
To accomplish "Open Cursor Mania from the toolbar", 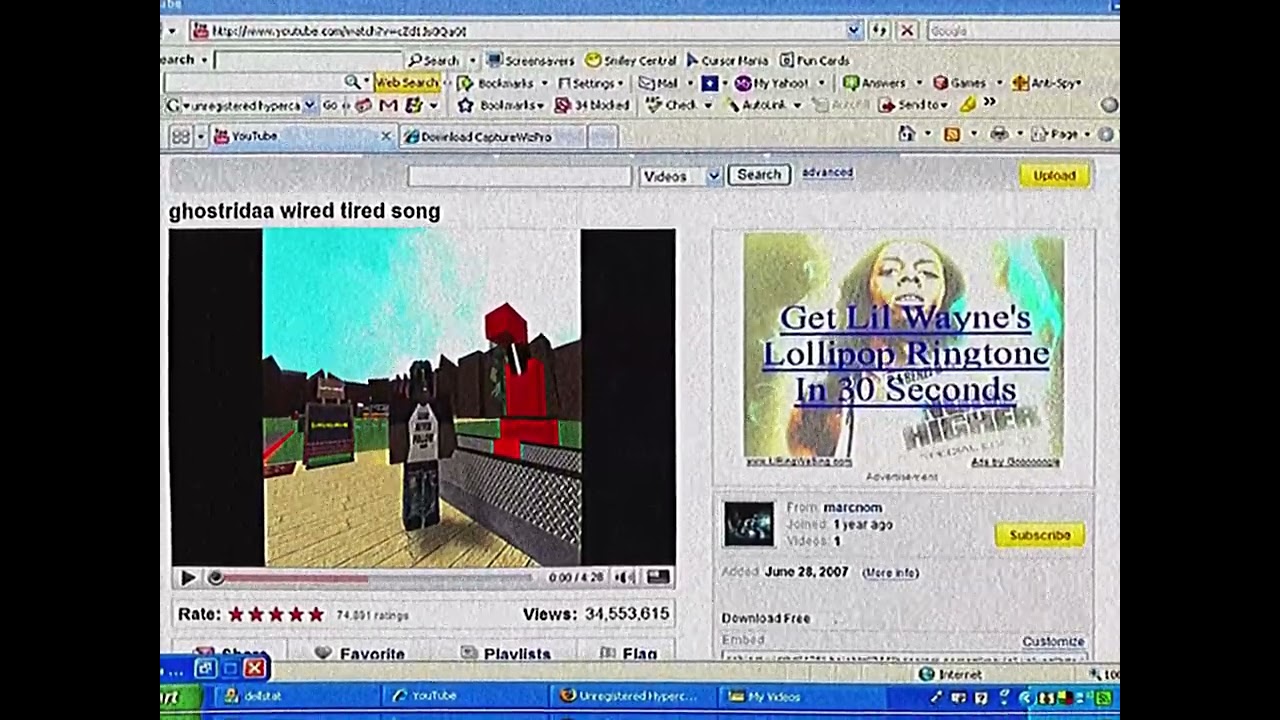I will [726, 60].
